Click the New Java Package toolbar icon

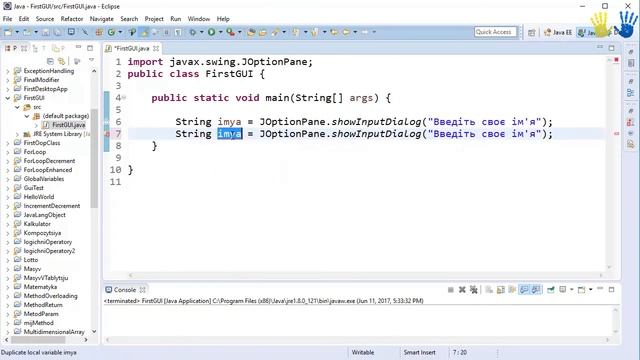pos(99,32)
